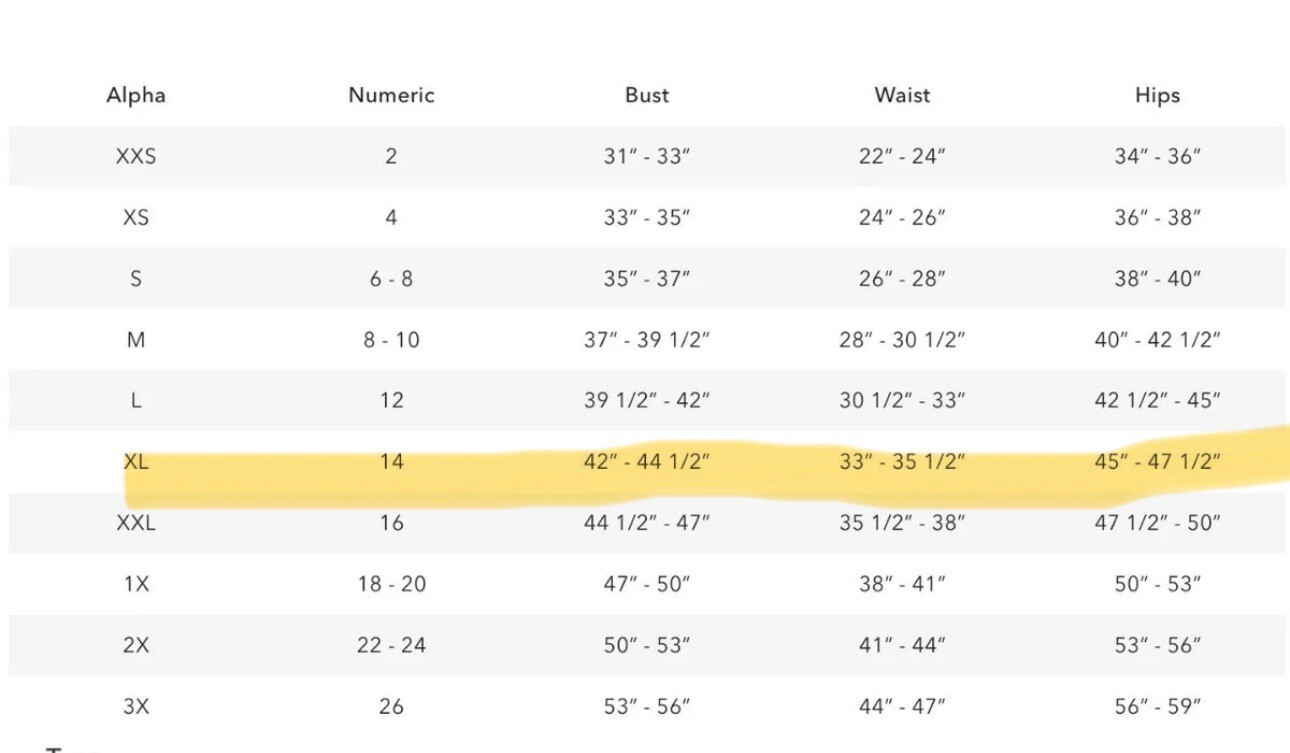Select the XXS size row label

136,157
